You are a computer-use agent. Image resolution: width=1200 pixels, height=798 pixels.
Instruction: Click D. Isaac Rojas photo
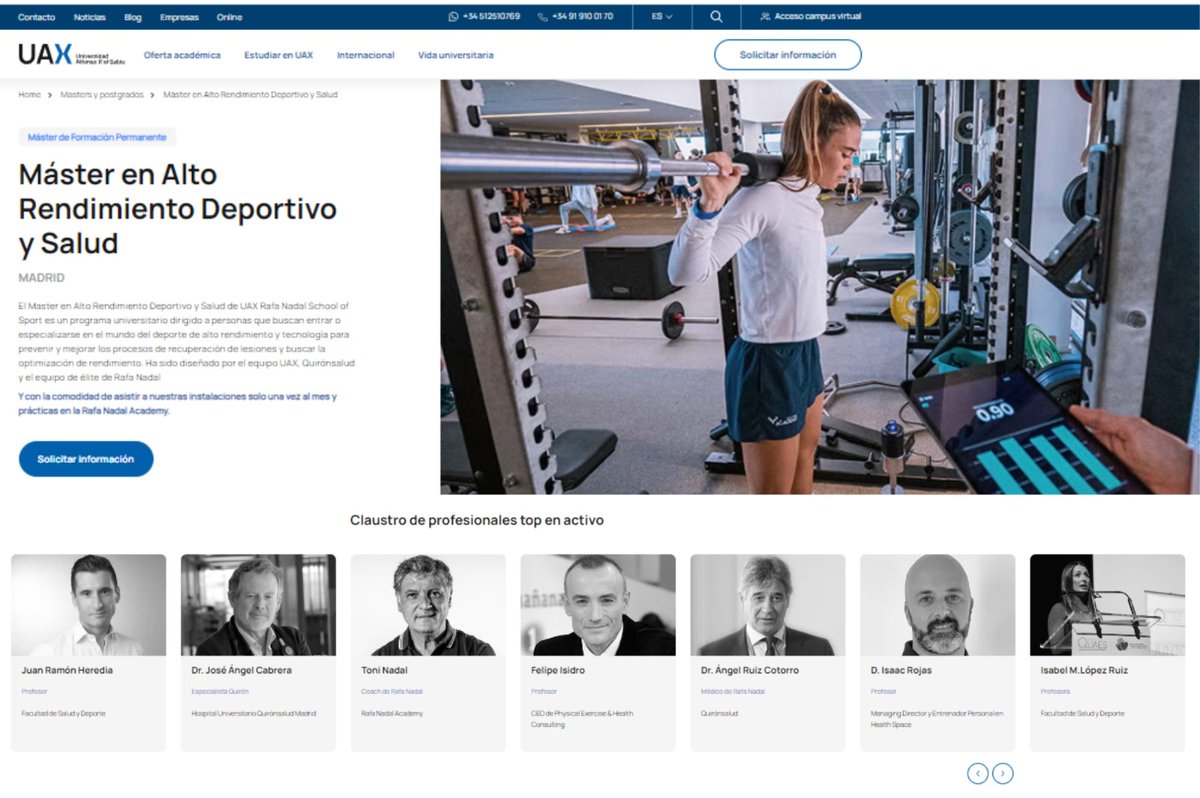938,605
